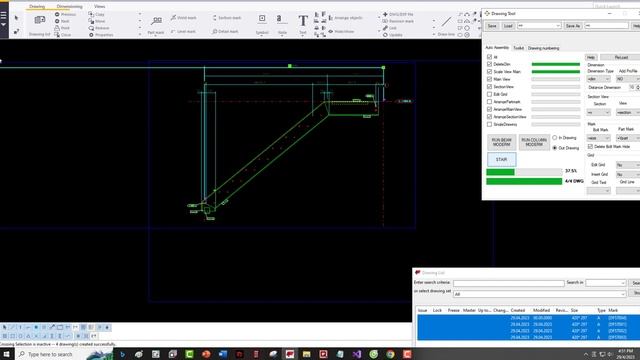Switch to the Drawing ribbon tab

tap(37, 7)
